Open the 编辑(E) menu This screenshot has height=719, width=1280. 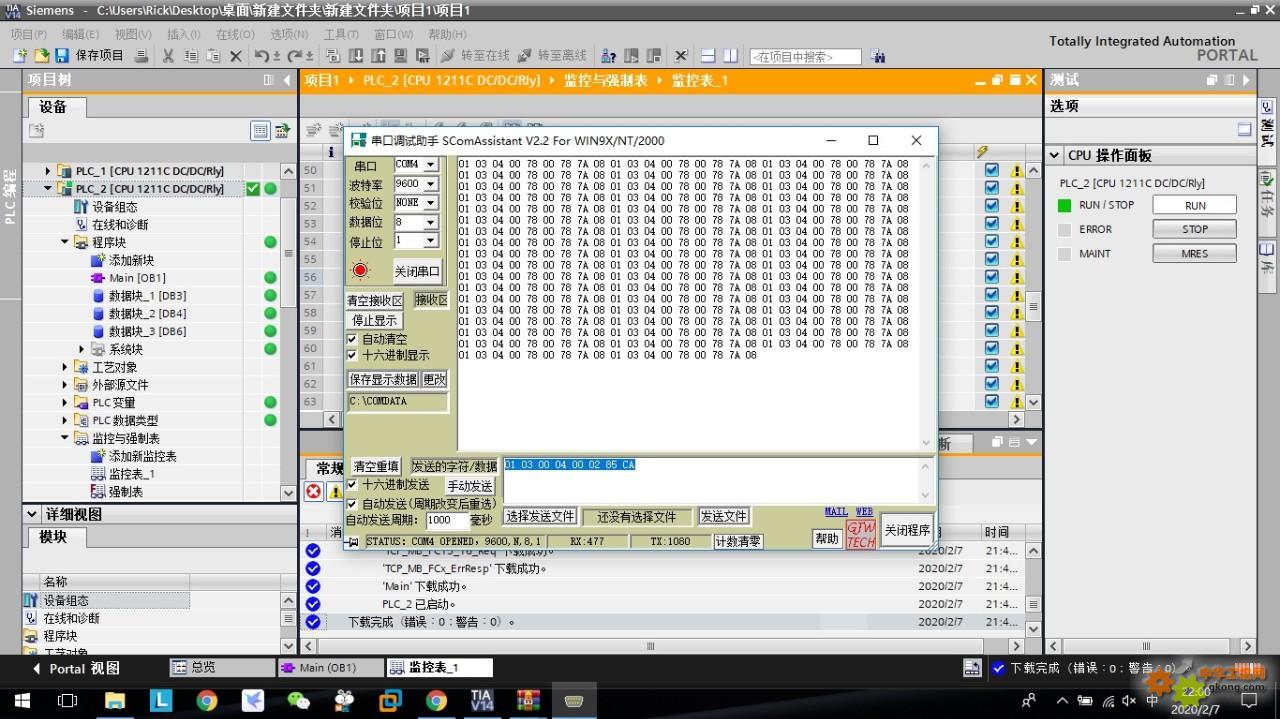pyautogui.click(x=81, y=34)
